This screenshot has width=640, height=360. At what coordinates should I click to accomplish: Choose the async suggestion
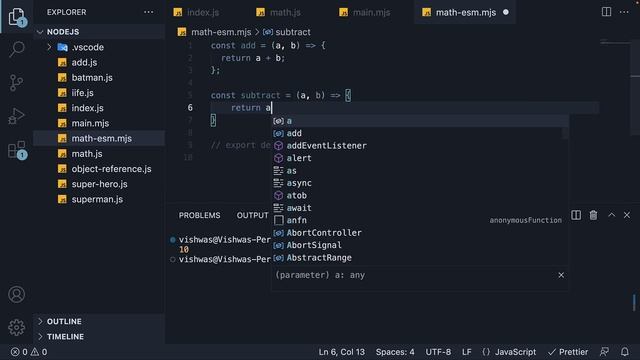(420, 183)
